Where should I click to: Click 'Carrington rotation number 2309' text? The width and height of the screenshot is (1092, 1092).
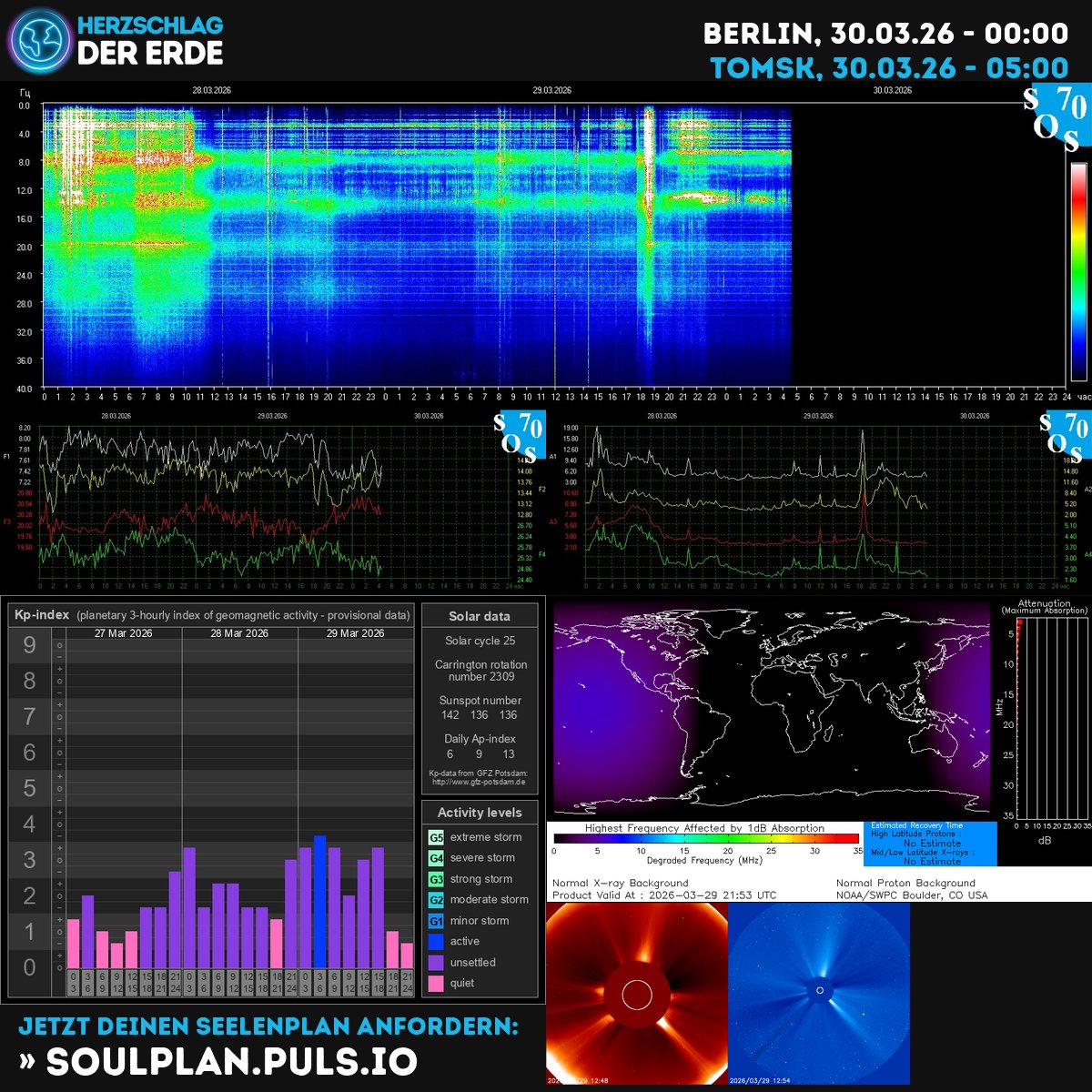click(480, 671)
